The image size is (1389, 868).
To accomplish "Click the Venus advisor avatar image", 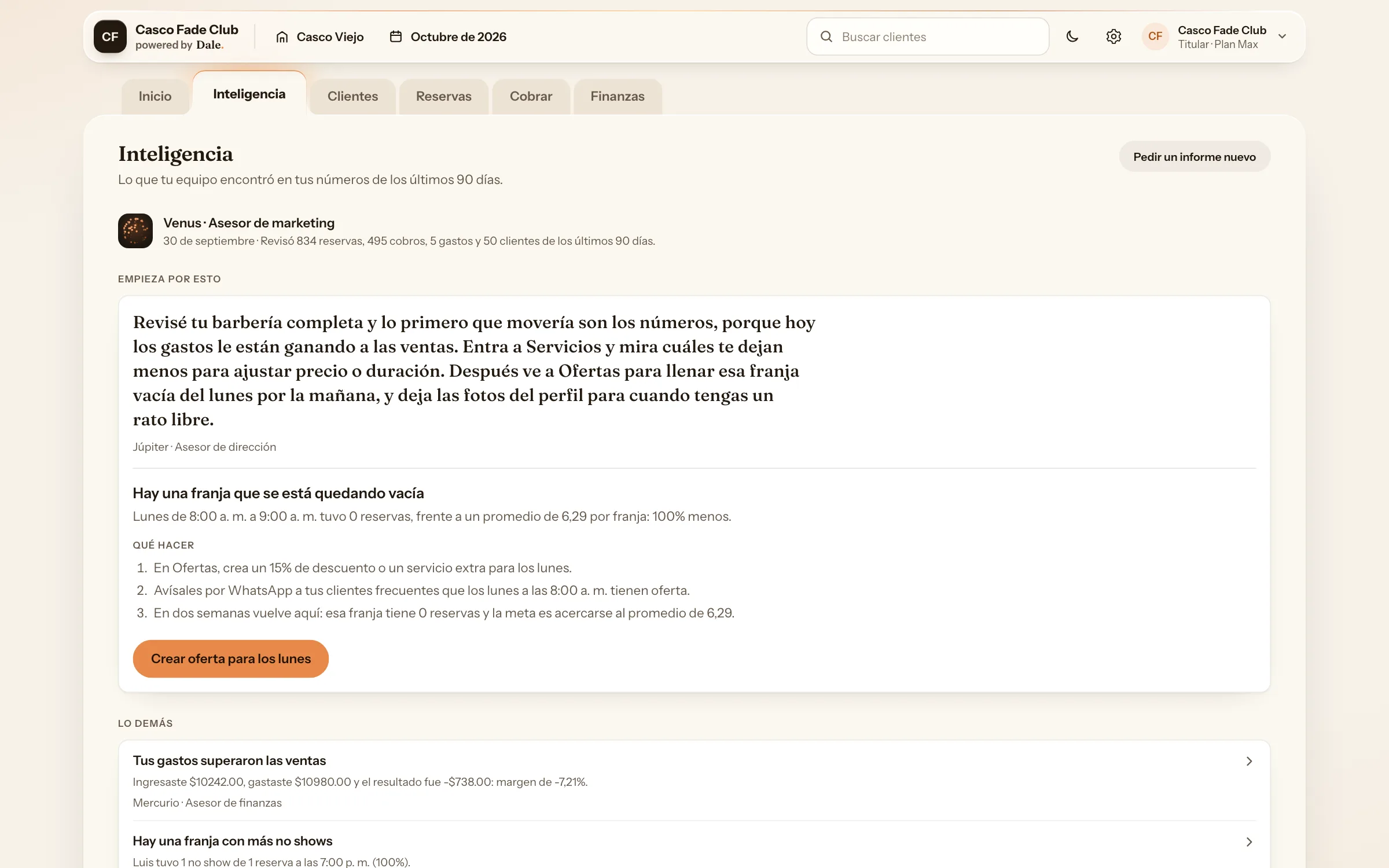I will [135, 231].
